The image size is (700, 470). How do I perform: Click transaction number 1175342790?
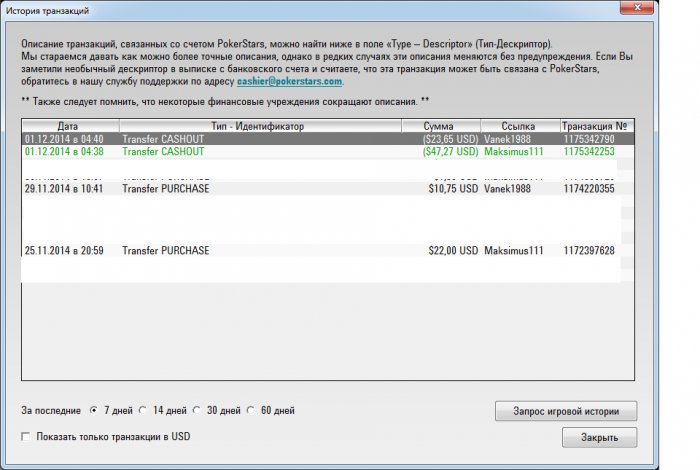tap(589, 139)
